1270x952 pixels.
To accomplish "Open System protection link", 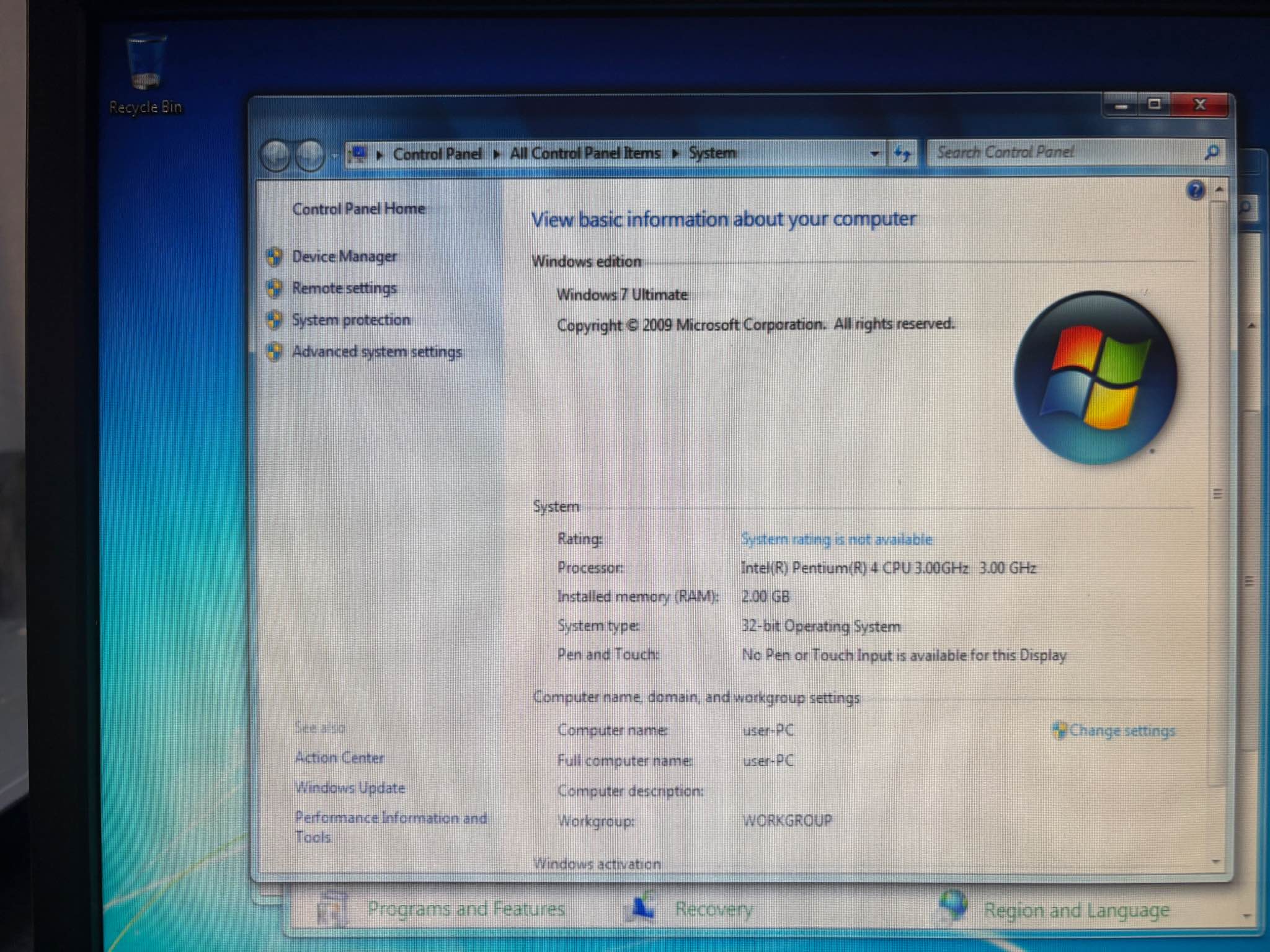I will pos(351,320).
